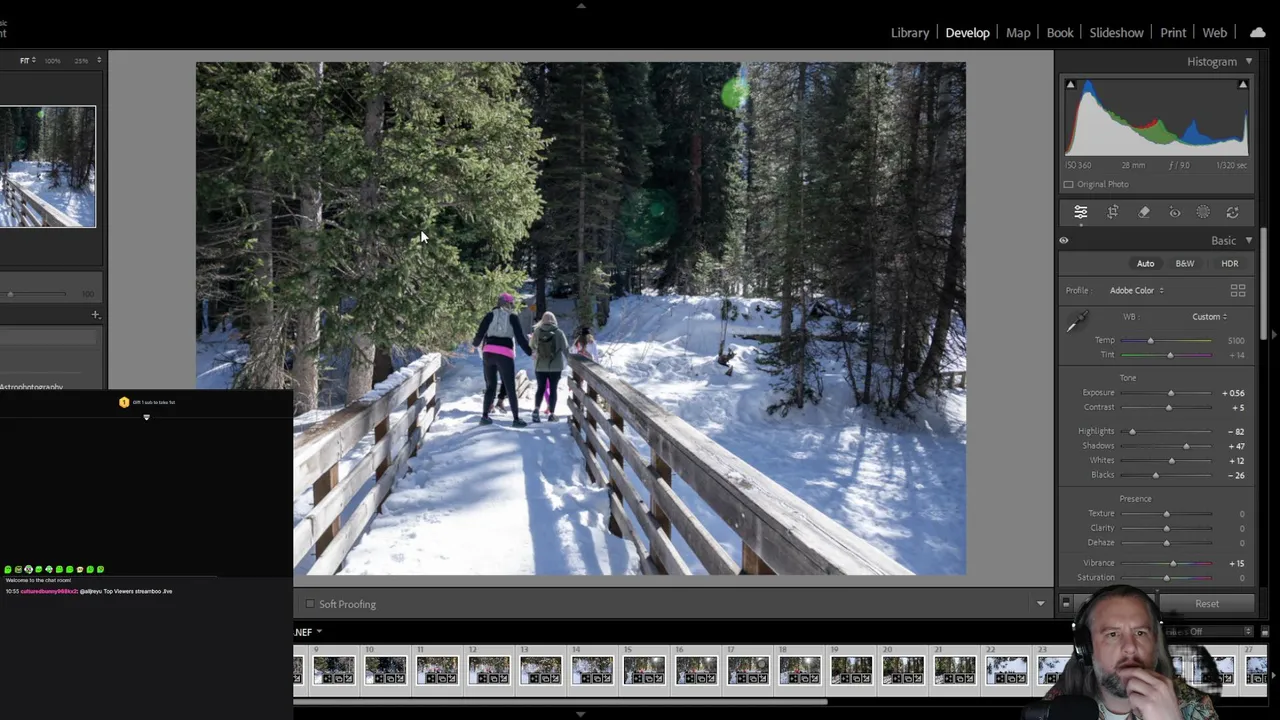
Task: Open the profile browser grid icon
Action: 1238,290
